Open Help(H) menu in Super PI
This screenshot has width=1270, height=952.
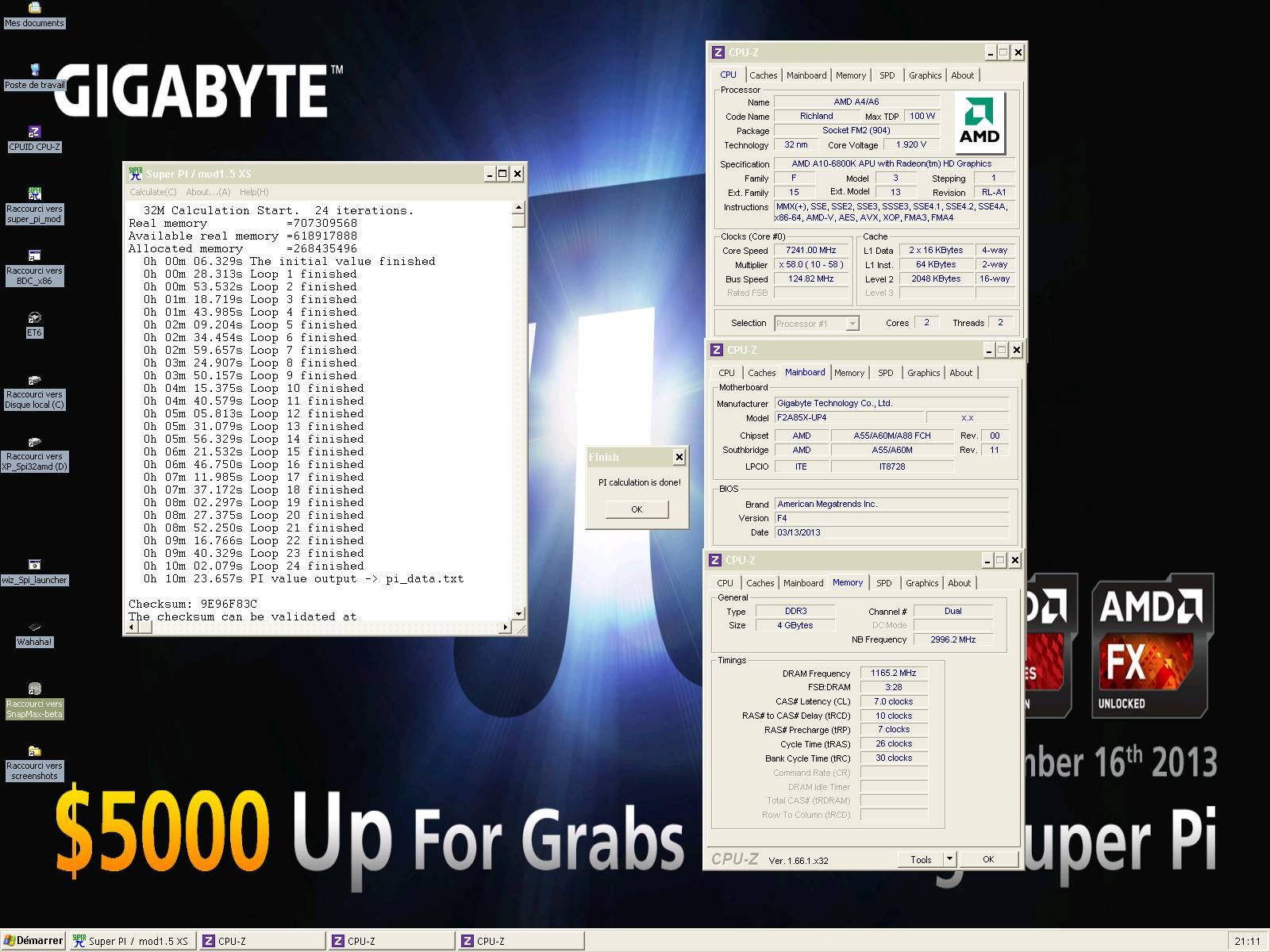254,192
